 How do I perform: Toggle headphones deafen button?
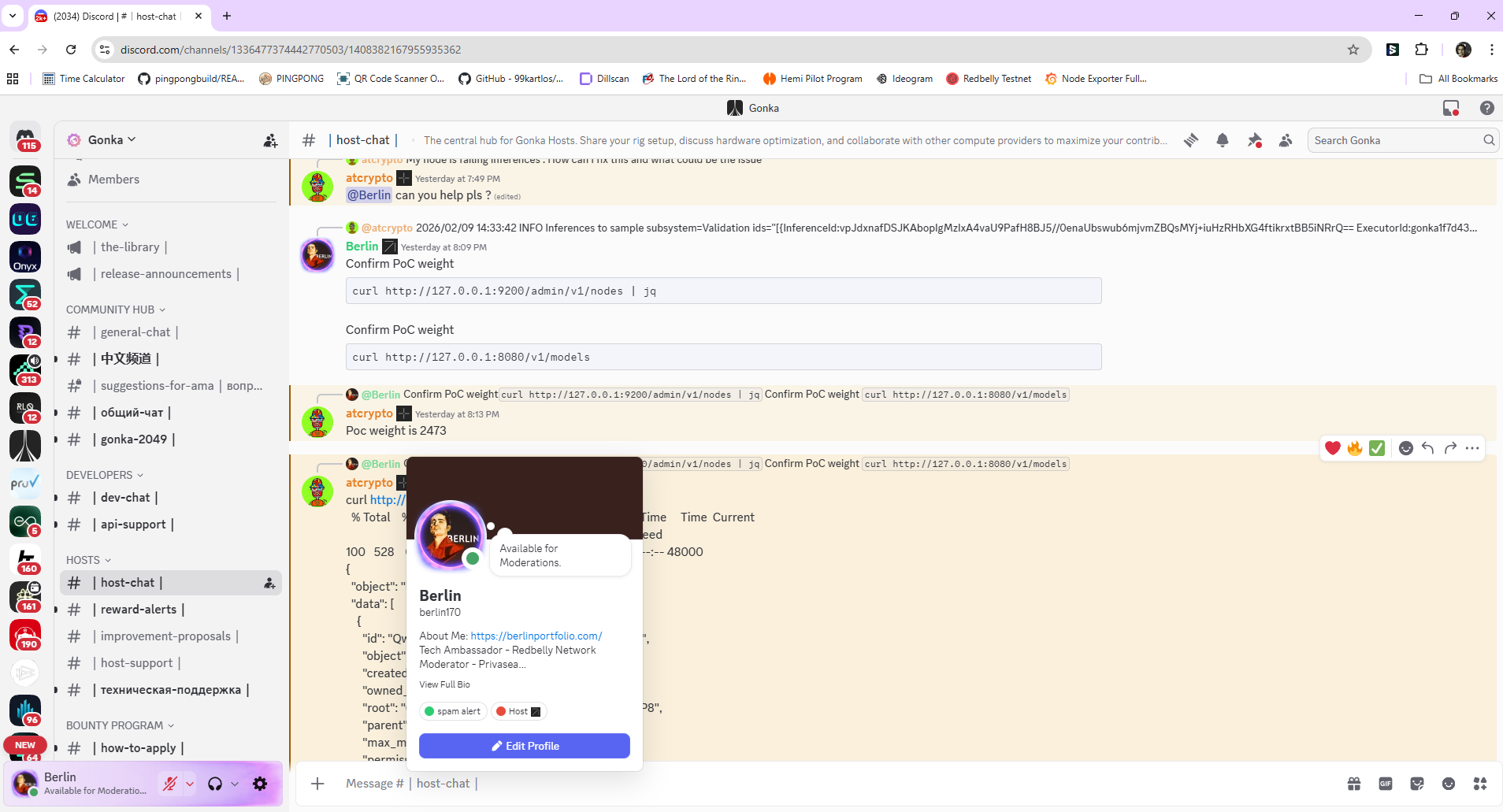pyautogui.click(x=215, y=784)
